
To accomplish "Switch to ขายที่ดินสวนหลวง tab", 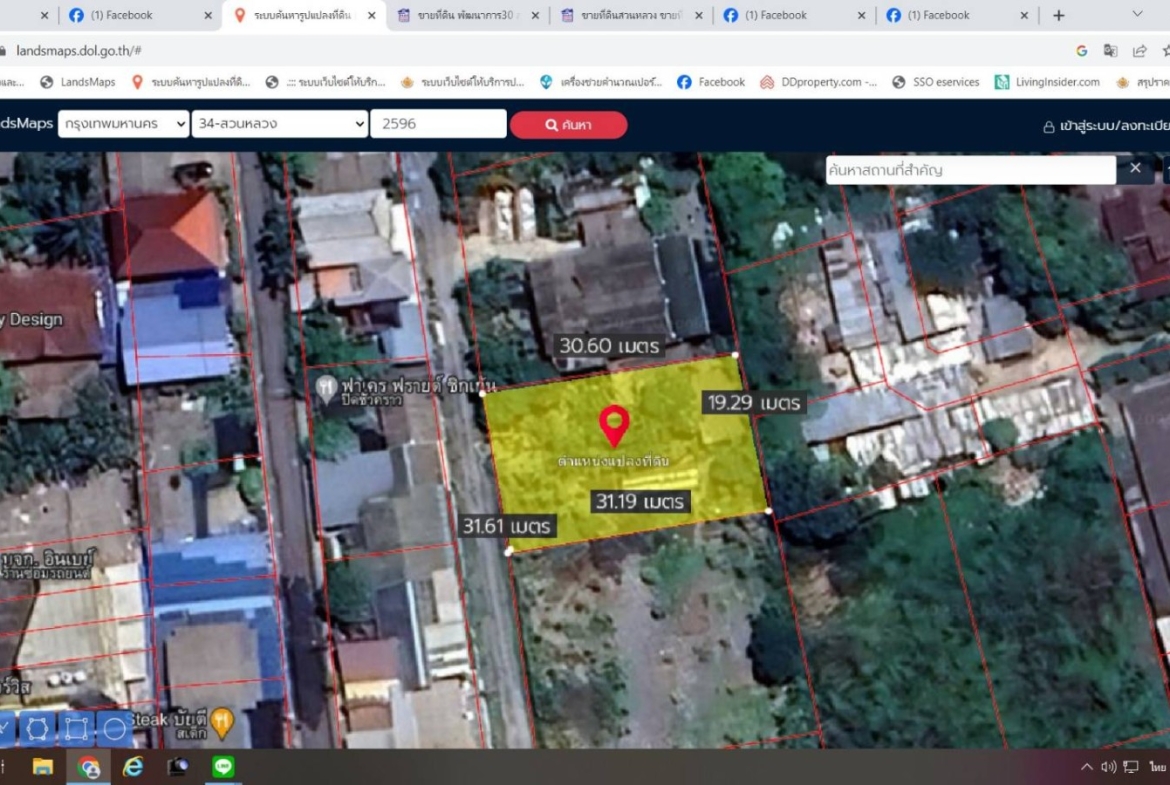I will click(631, 15).
